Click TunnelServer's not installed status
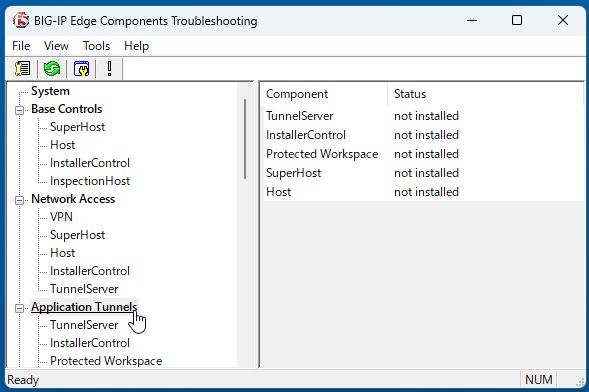Image resolution: width=589 pixels, height=392 pixels. tap(426, 116)
